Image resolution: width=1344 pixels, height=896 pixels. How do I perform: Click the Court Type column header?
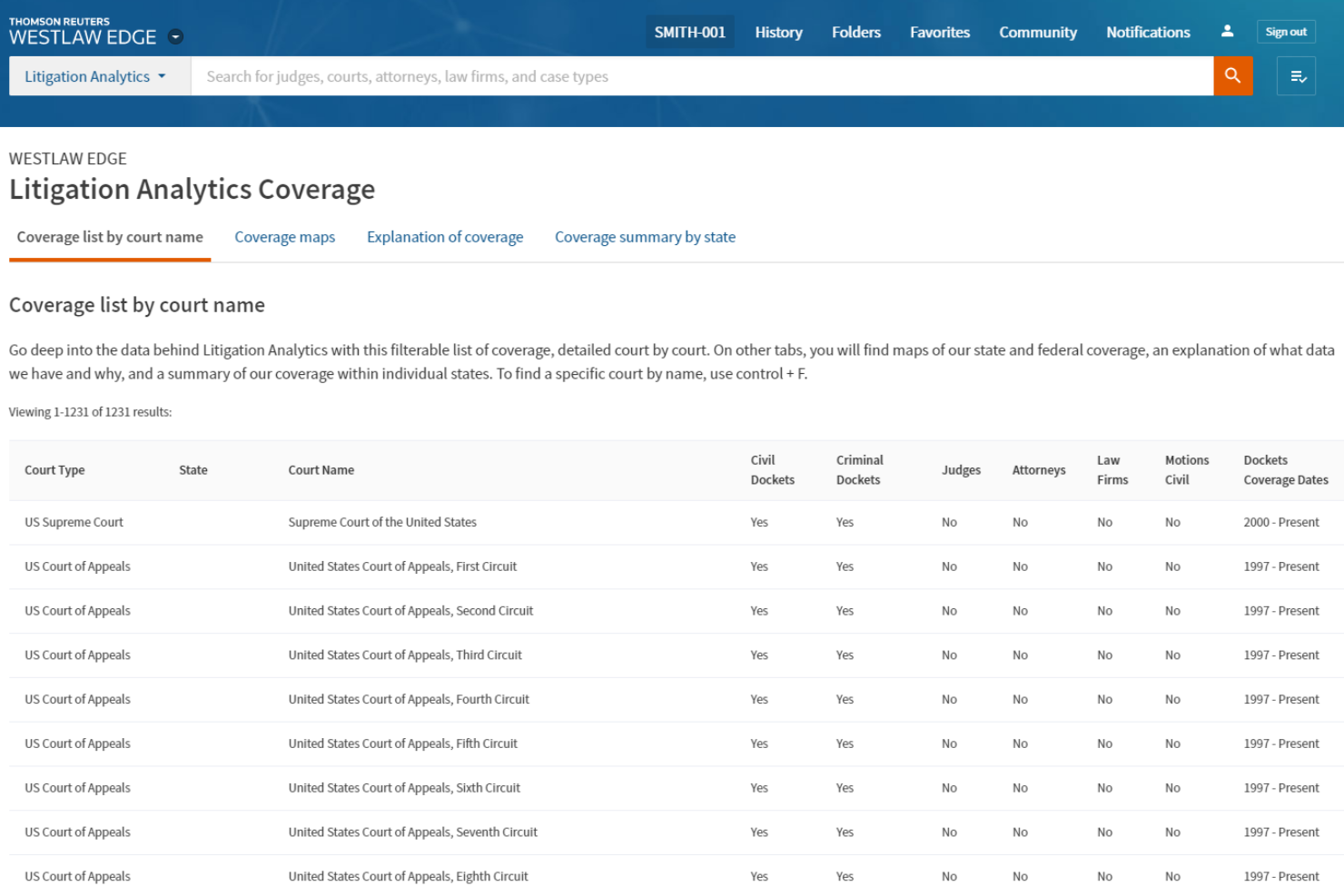pos(54,470)
